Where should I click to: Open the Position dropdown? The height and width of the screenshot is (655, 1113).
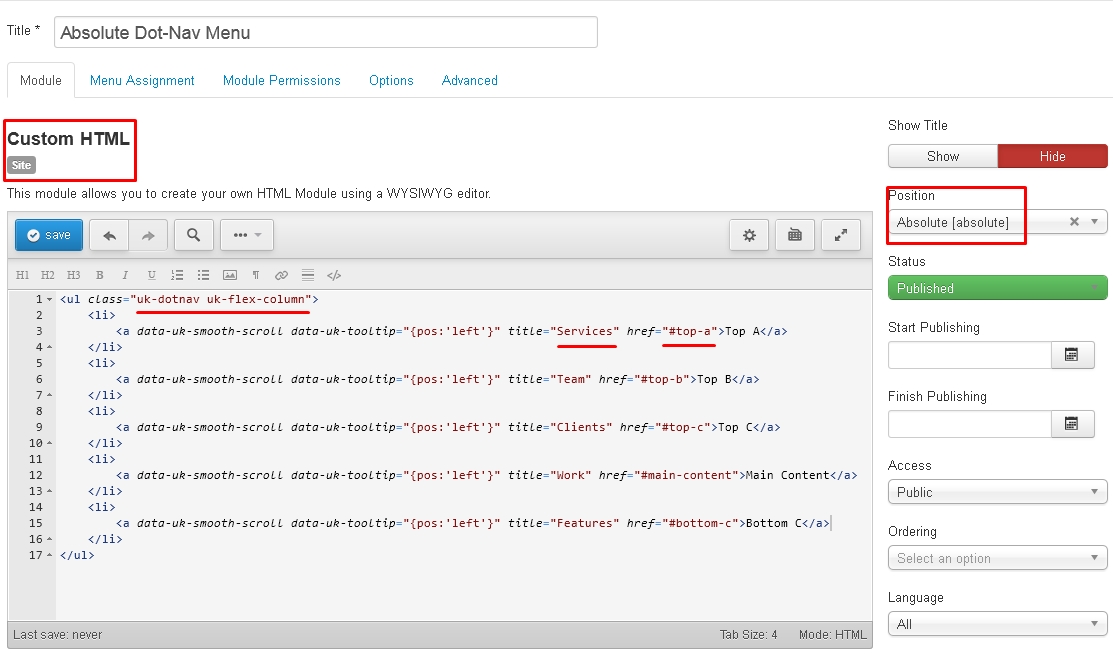(996, 222)
